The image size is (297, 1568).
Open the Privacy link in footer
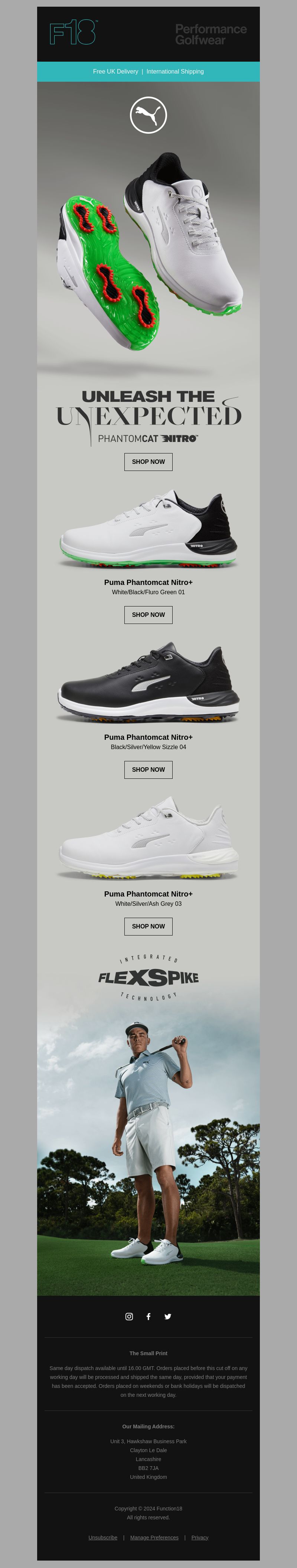tap(200, 1538)
